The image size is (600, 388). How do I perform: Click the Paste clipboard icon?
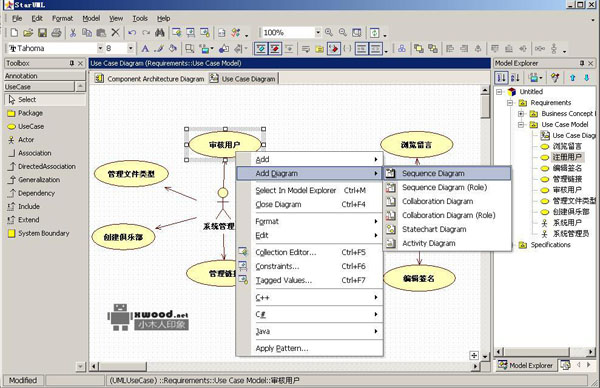101,33
